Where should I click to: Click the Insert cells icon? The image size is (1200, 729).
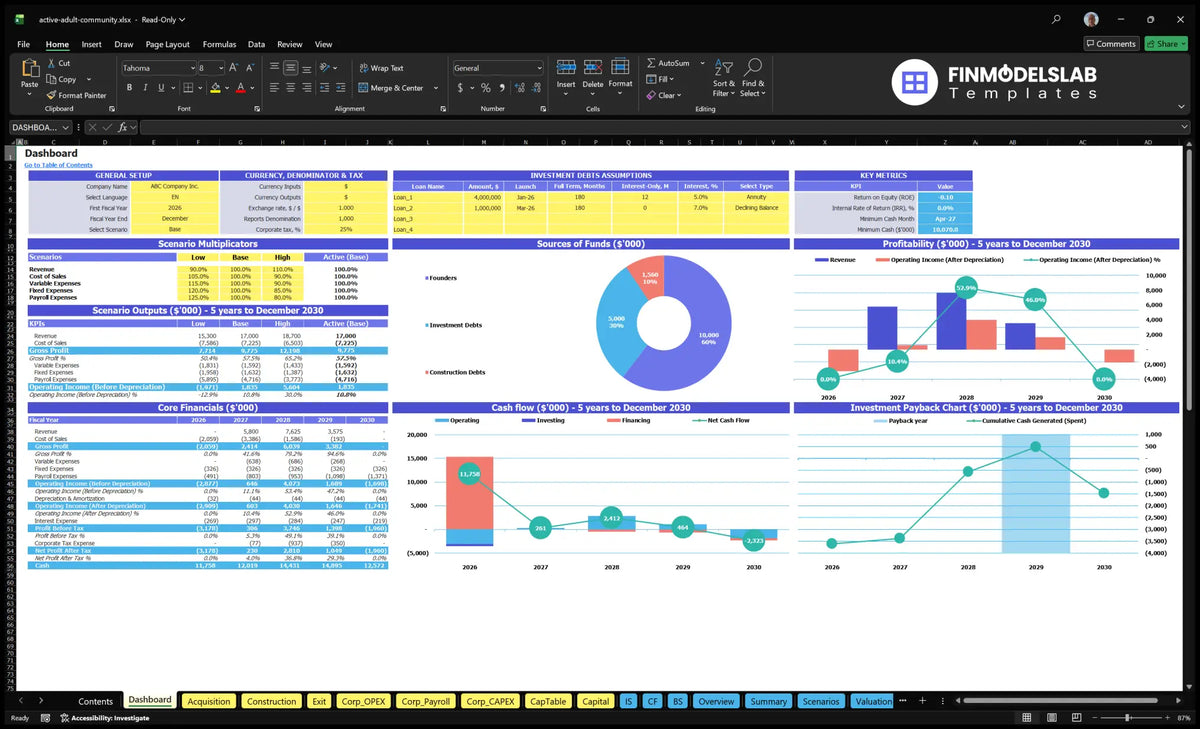point(566,68)
